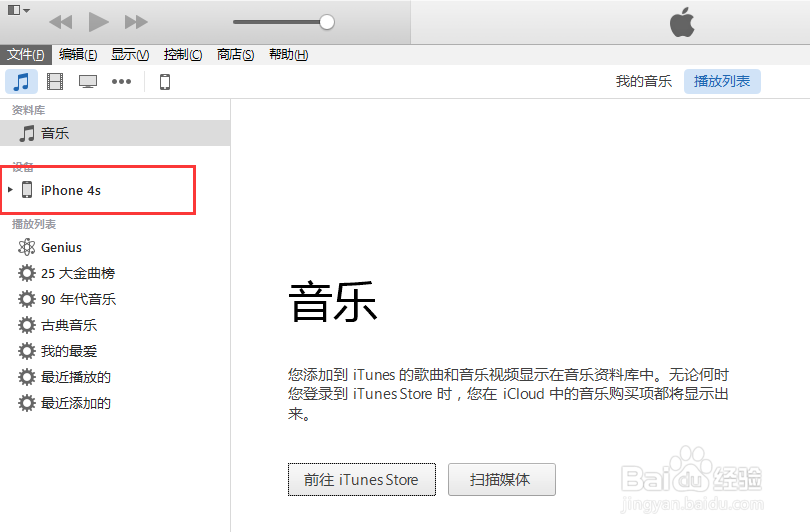Open the 古典音乐 smart playlist
This screenshot has height=532, width=810.
click(x=69, y=325)
